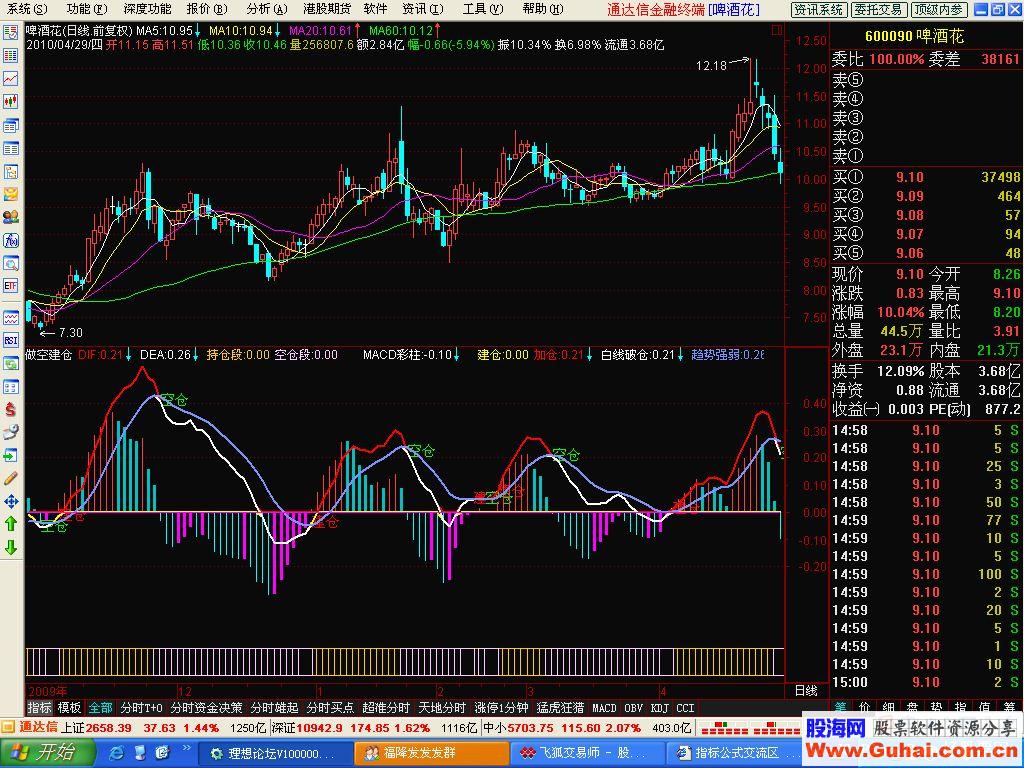Select the pencil drawing tool
The width and height of the screenshot is (1024, 768).
click(10, 478)
